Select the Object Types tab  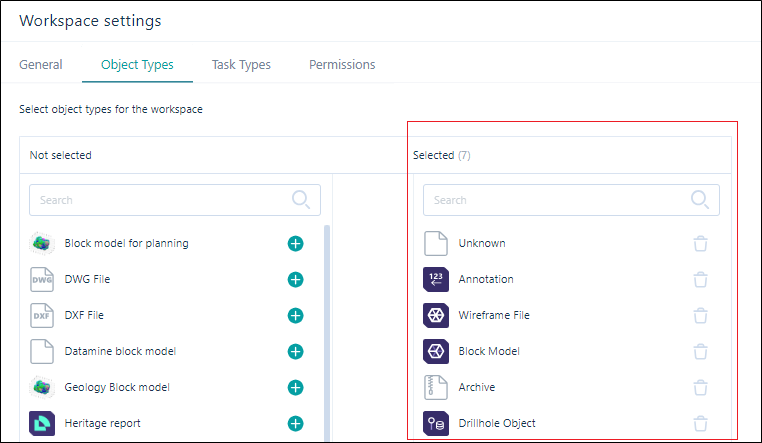(137, 65)
